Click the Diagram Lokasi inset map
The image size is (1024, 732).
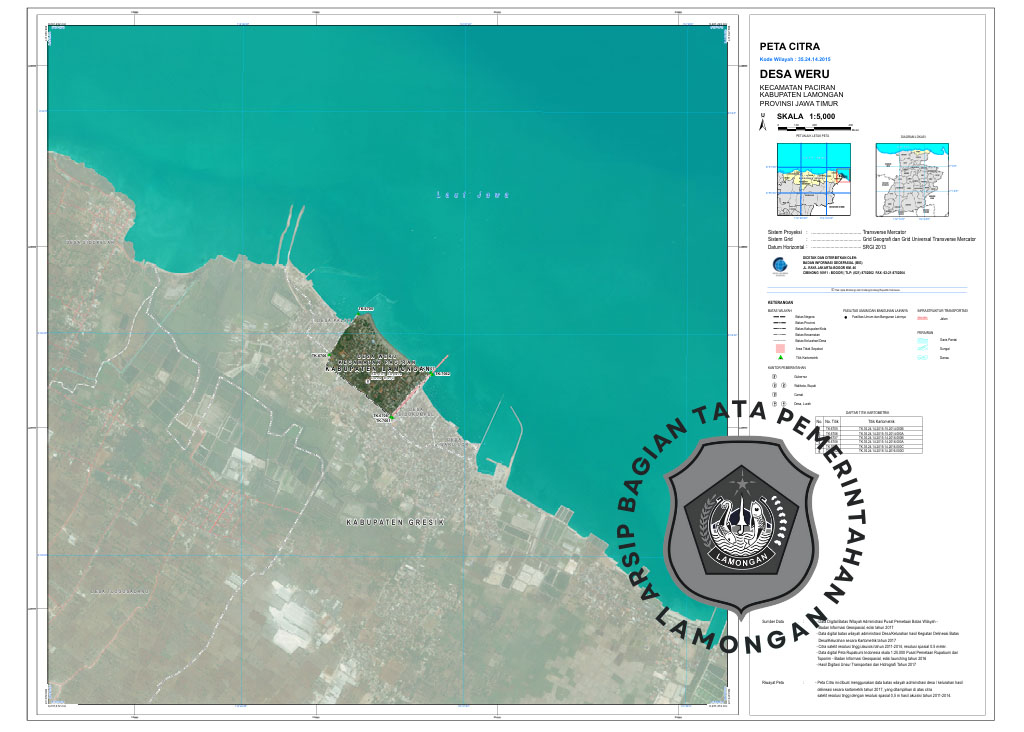tap(913, 179)
